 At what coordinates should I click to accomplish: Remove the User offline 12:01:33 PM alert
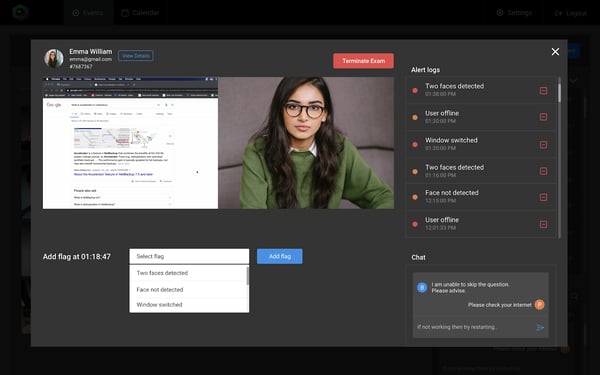[543, 224]
